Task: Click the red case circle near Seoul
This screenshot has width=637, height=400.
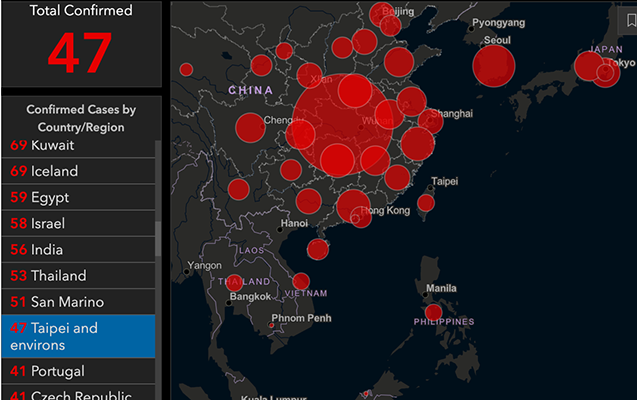Action: point(494,66)
